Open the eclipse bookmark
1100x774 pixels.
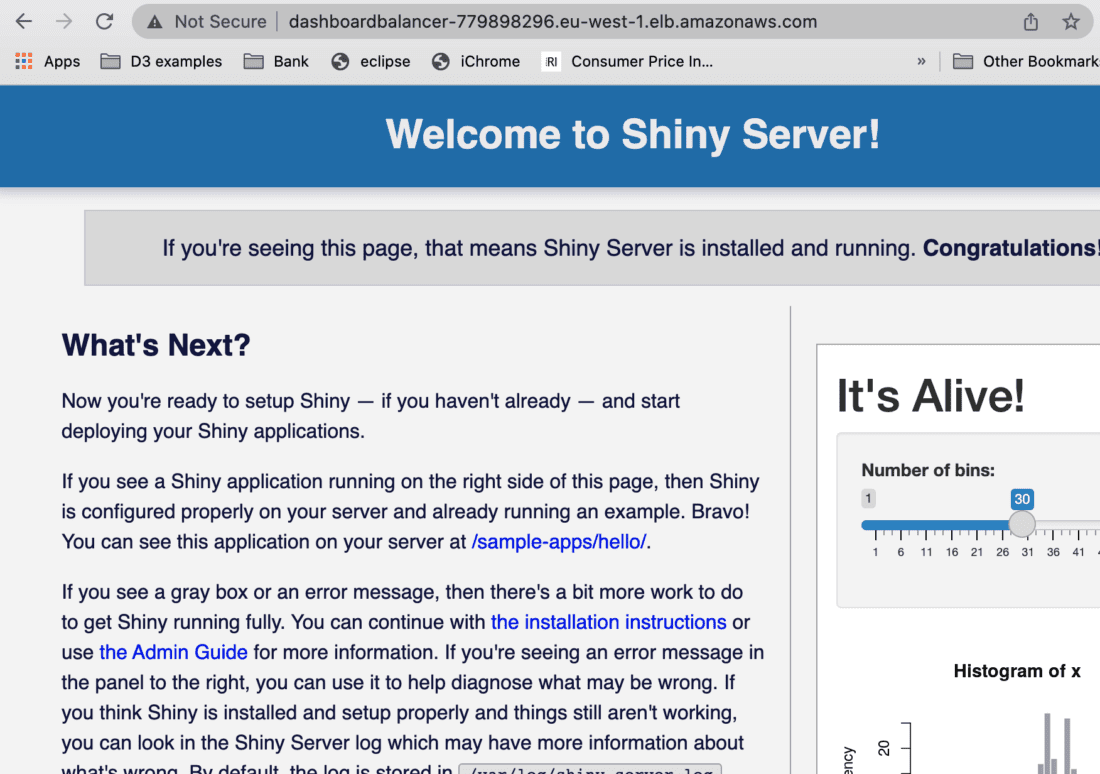coord(371,61)
